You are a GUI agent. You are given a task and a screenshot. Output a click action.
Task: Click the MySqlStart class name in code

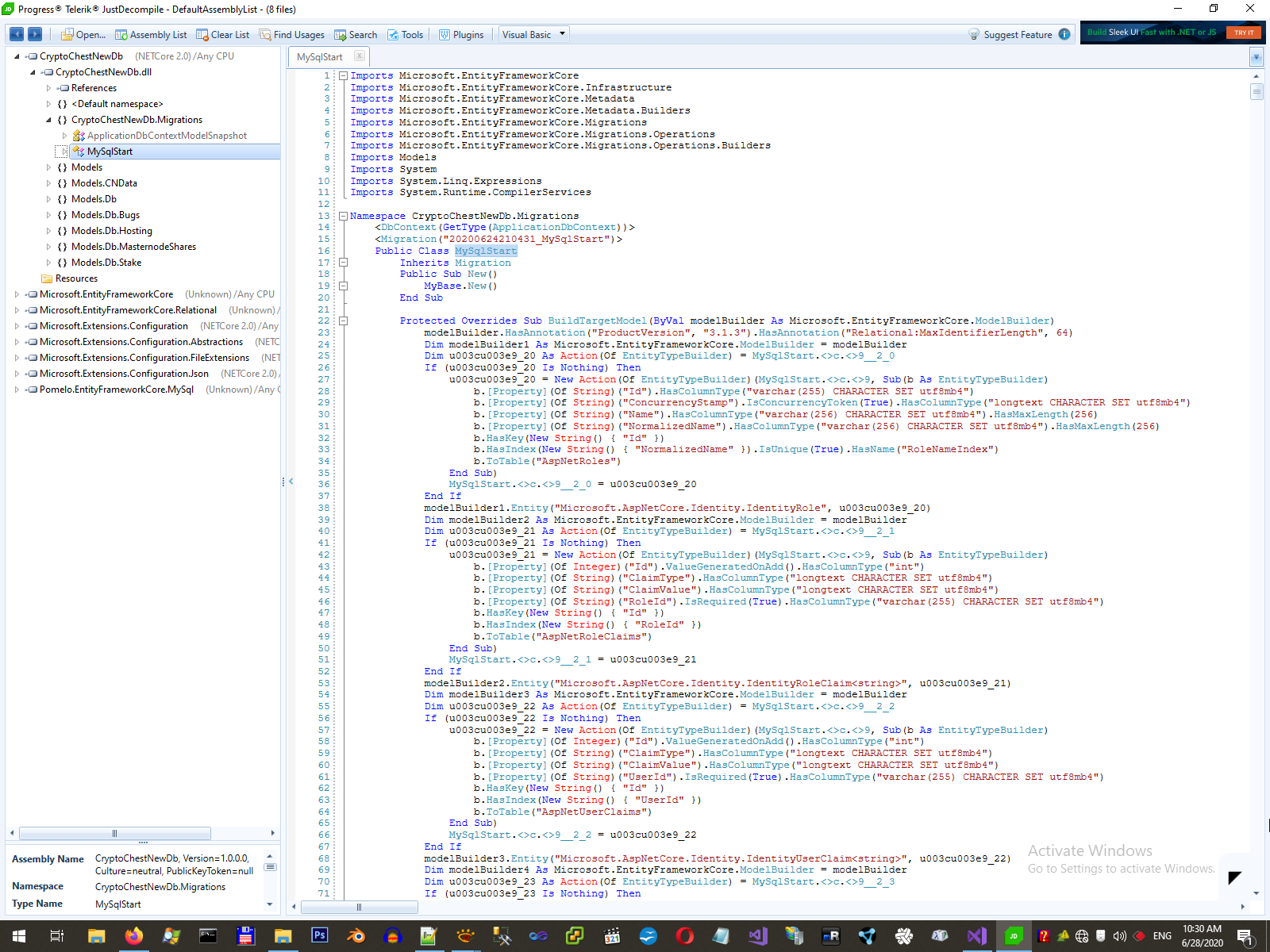pyautogui.click(x=485, y=251)
